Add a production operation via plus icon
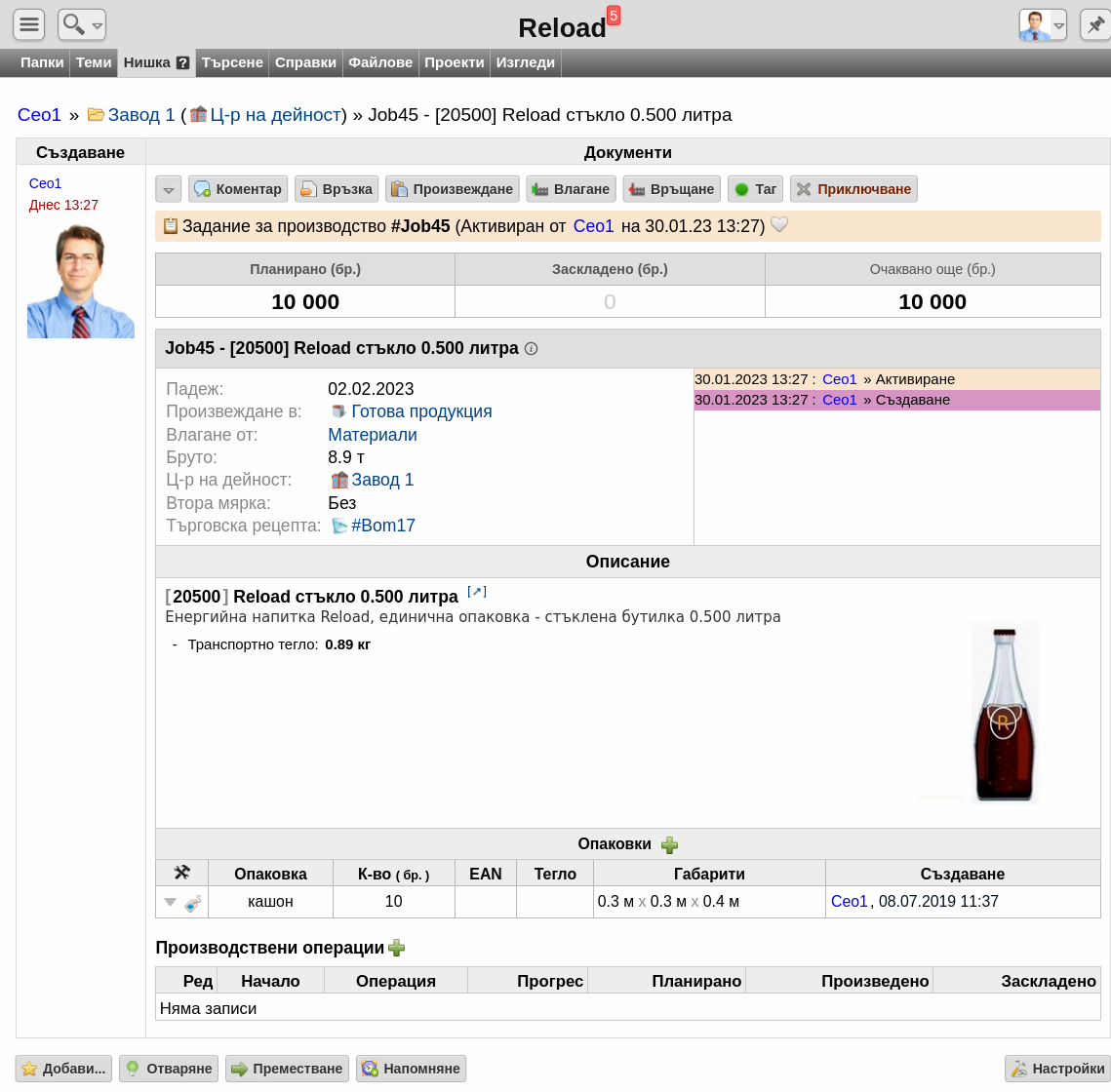1111x1092 pixels. [x=397, y=948]
